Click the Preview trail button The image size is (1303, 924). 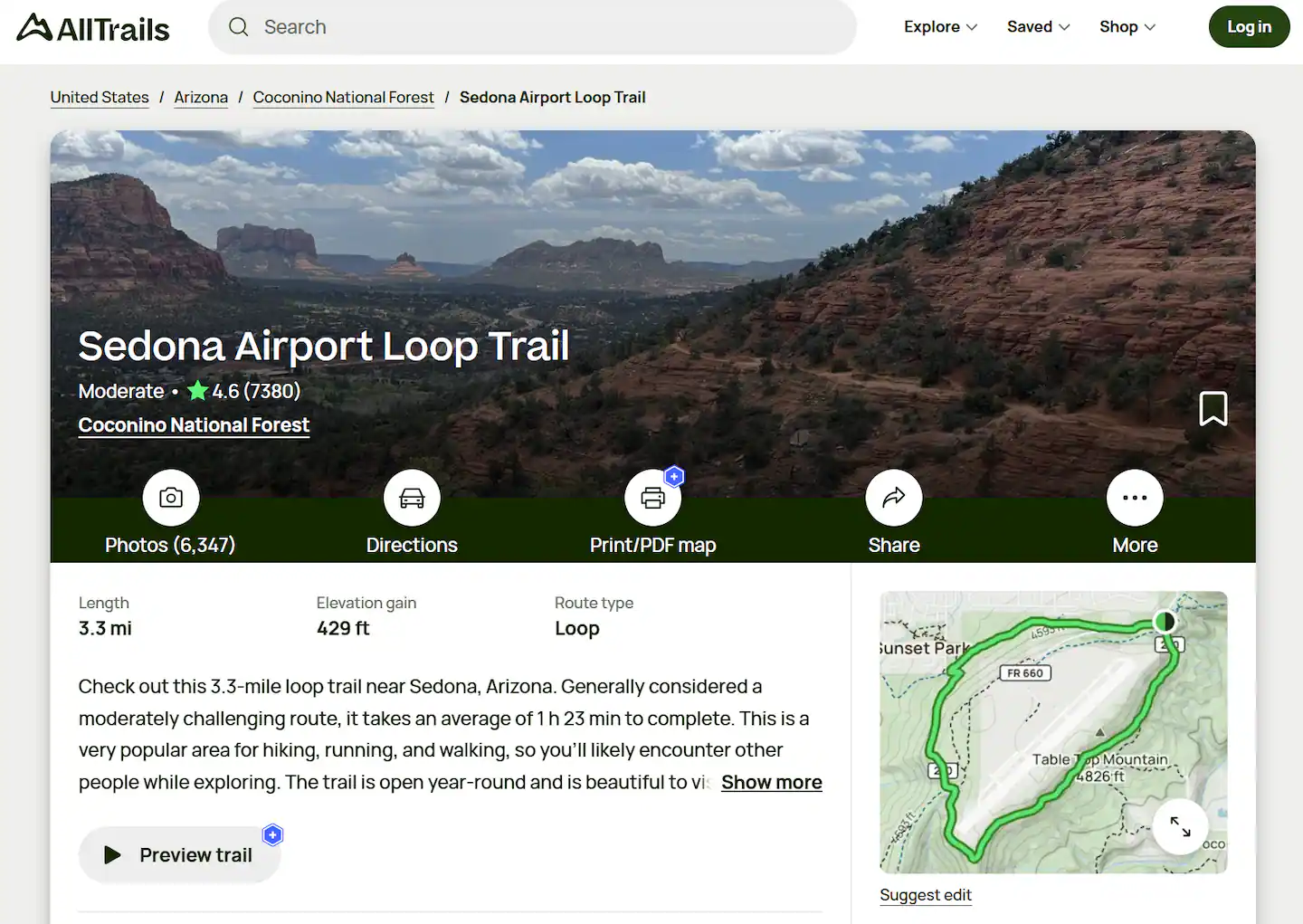[179, 855]
